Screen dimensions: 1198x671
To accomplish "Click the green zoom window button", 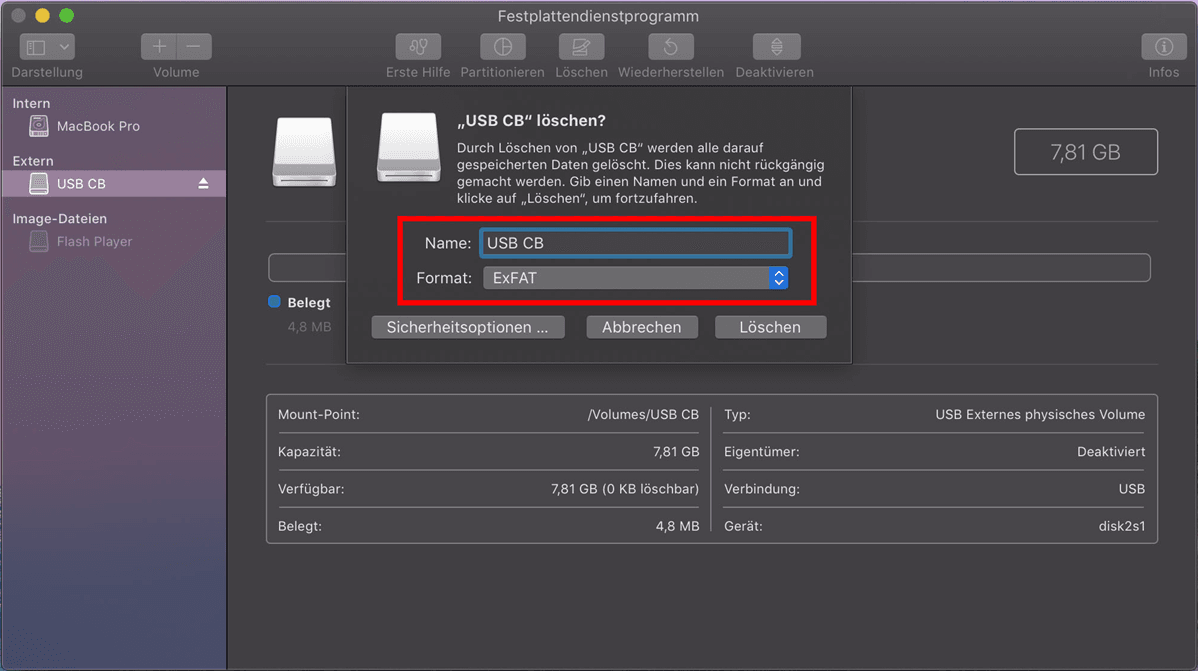I will point(66,15).
